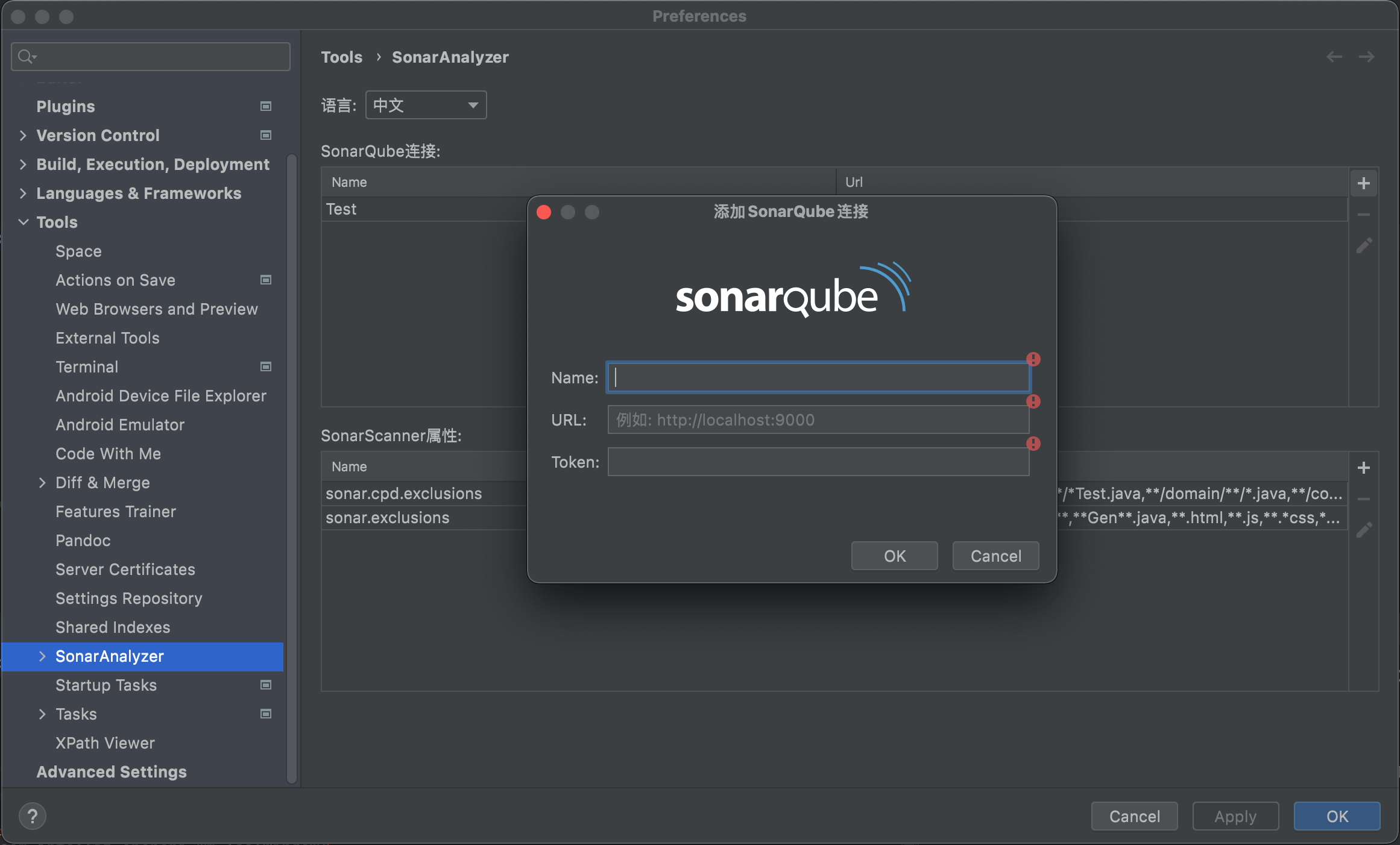The image size is (1400, 845).
Task: Expand the SonarAnalyzer node
Action: coord(42,656)
